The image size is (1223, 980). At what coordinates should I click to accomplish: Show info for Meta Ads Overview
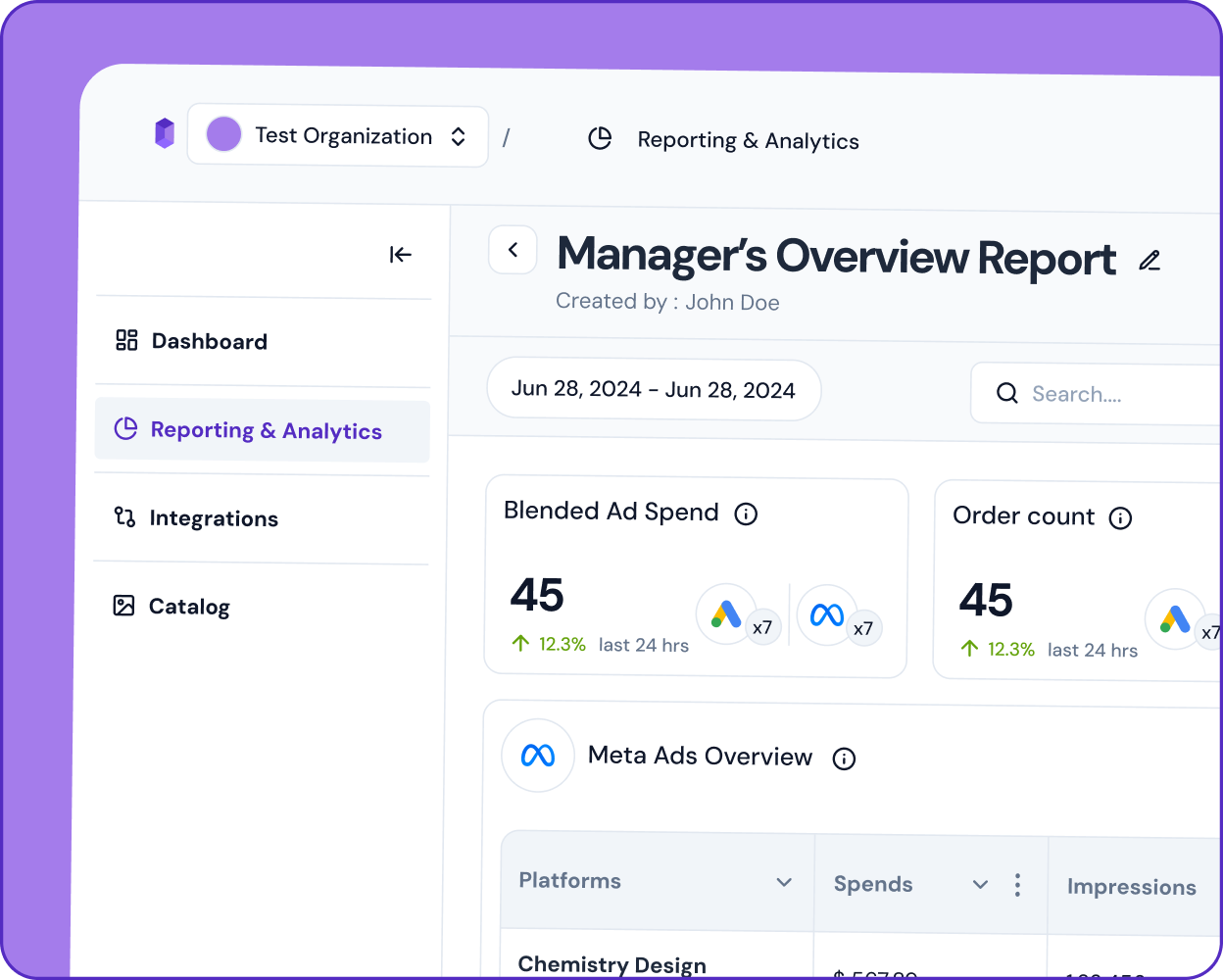pos(844,759)
